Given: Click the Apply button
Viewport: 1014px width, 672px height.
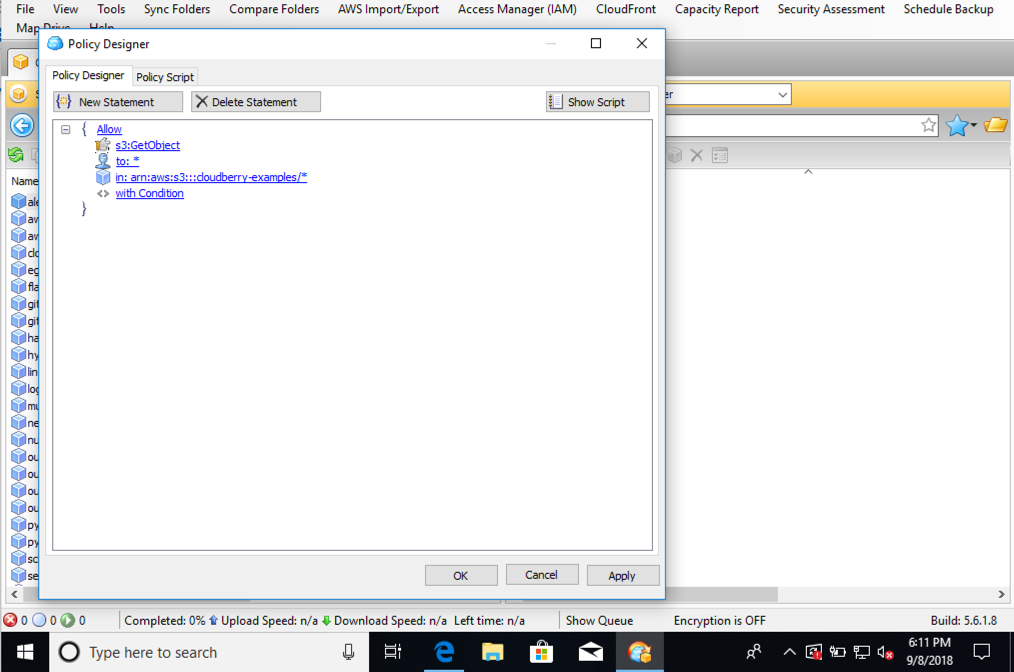Looking at the screenshot, I should [x=623, y=574].
